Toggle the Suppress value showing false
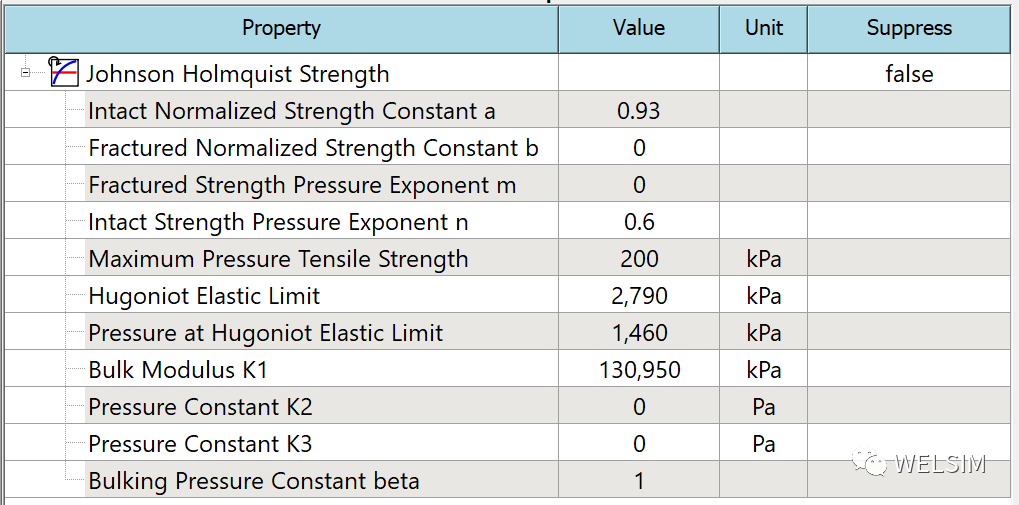The image size is (1019, 505). 909,73
